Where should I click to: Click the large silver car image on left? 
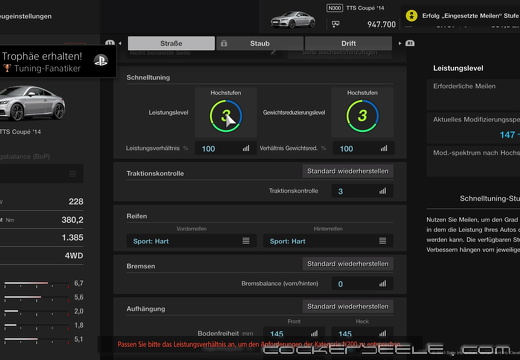[x=32, y=103]
